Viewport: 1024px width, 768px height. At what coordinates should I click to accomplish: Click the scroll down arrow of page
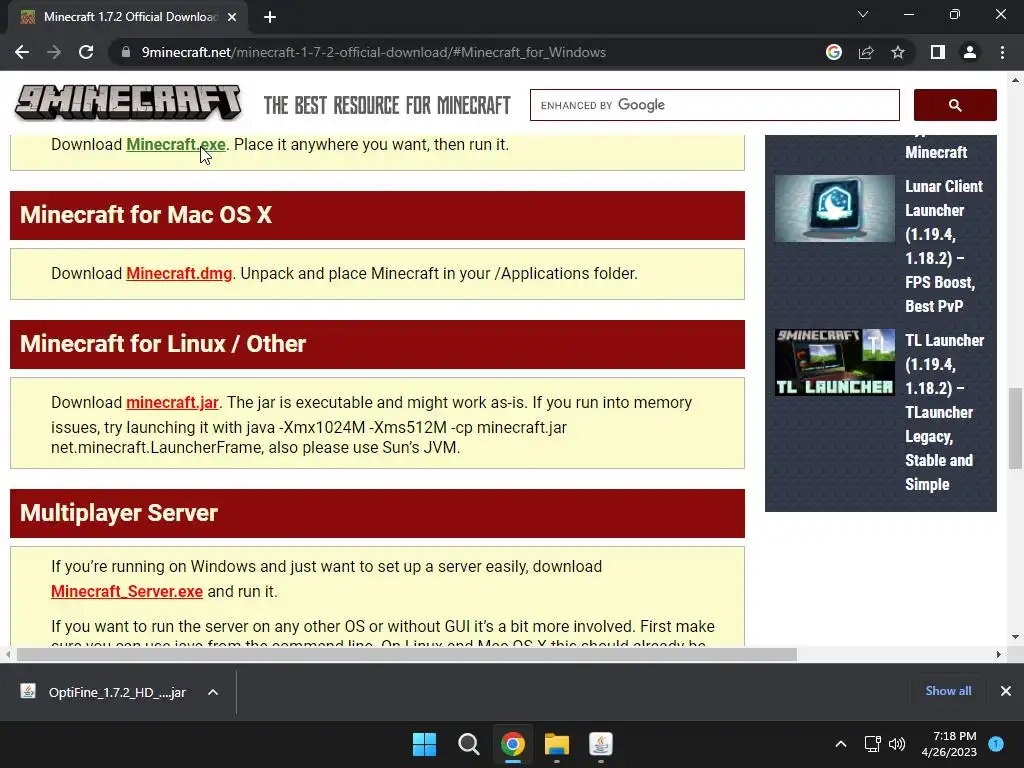1015,637
